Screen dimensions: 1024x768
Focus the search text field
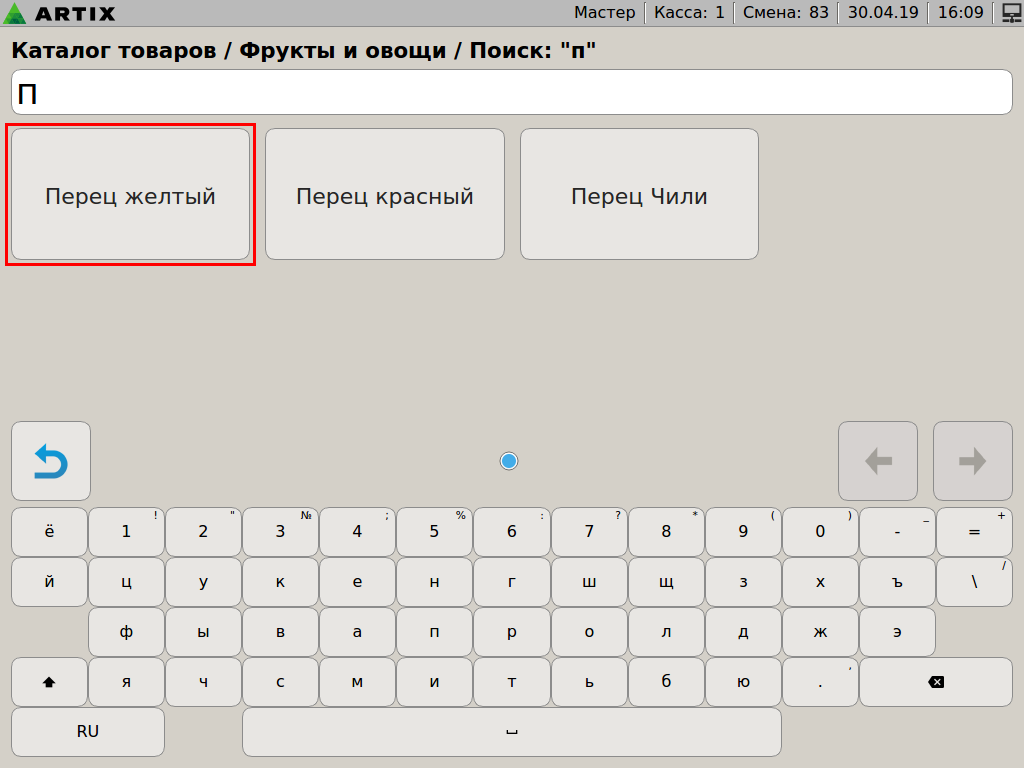512,93
